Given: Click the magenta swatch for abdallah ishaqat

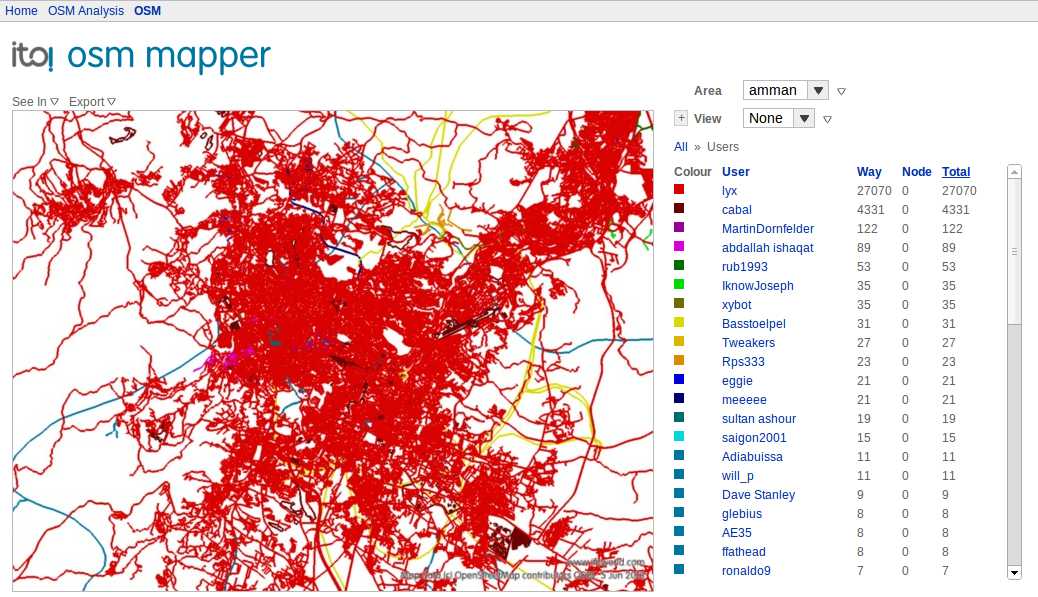Looking at the screenshot, I should tap(679, 246).
